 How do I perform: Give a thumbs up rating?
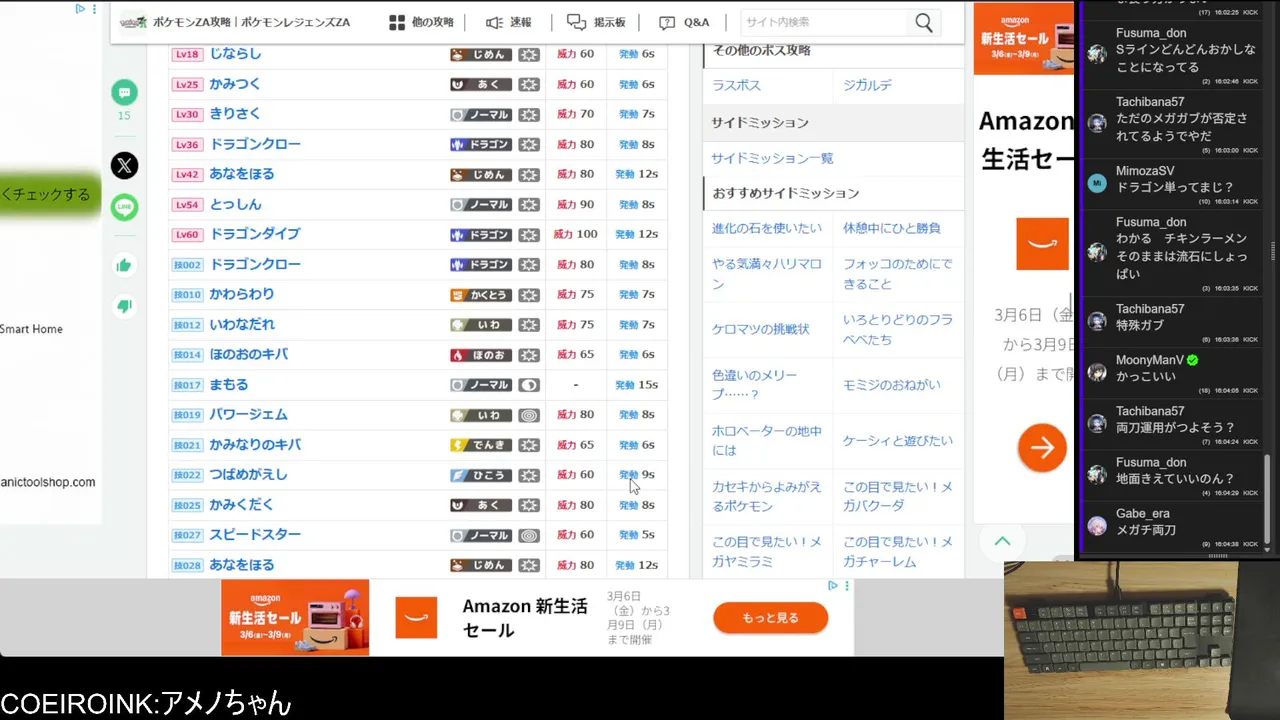click(124, 265)
